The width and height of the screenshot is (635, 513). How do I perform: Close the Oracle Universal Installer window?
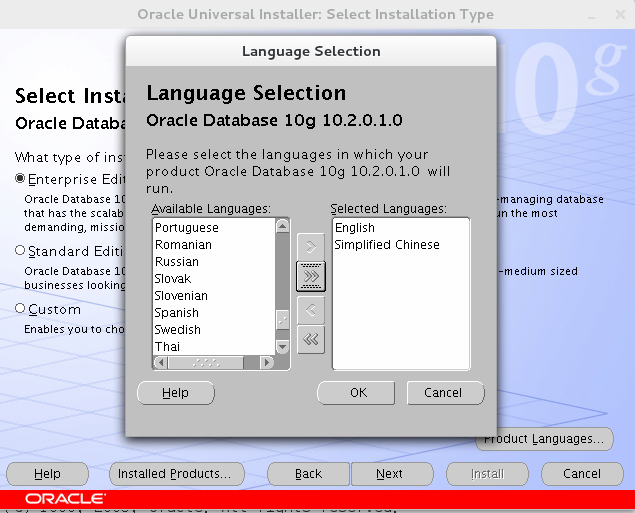point(620,15)
